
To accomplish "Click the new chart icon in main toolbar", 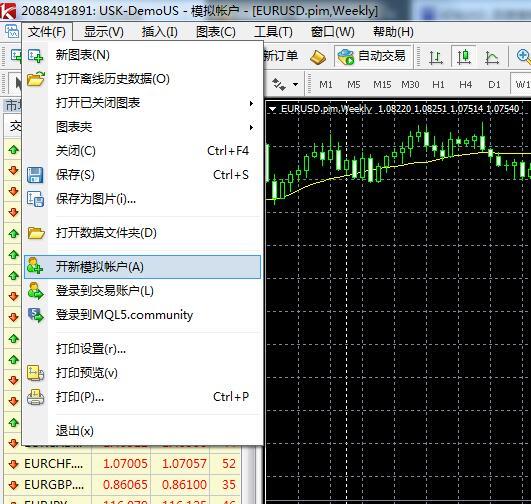I will click(15, 55).
